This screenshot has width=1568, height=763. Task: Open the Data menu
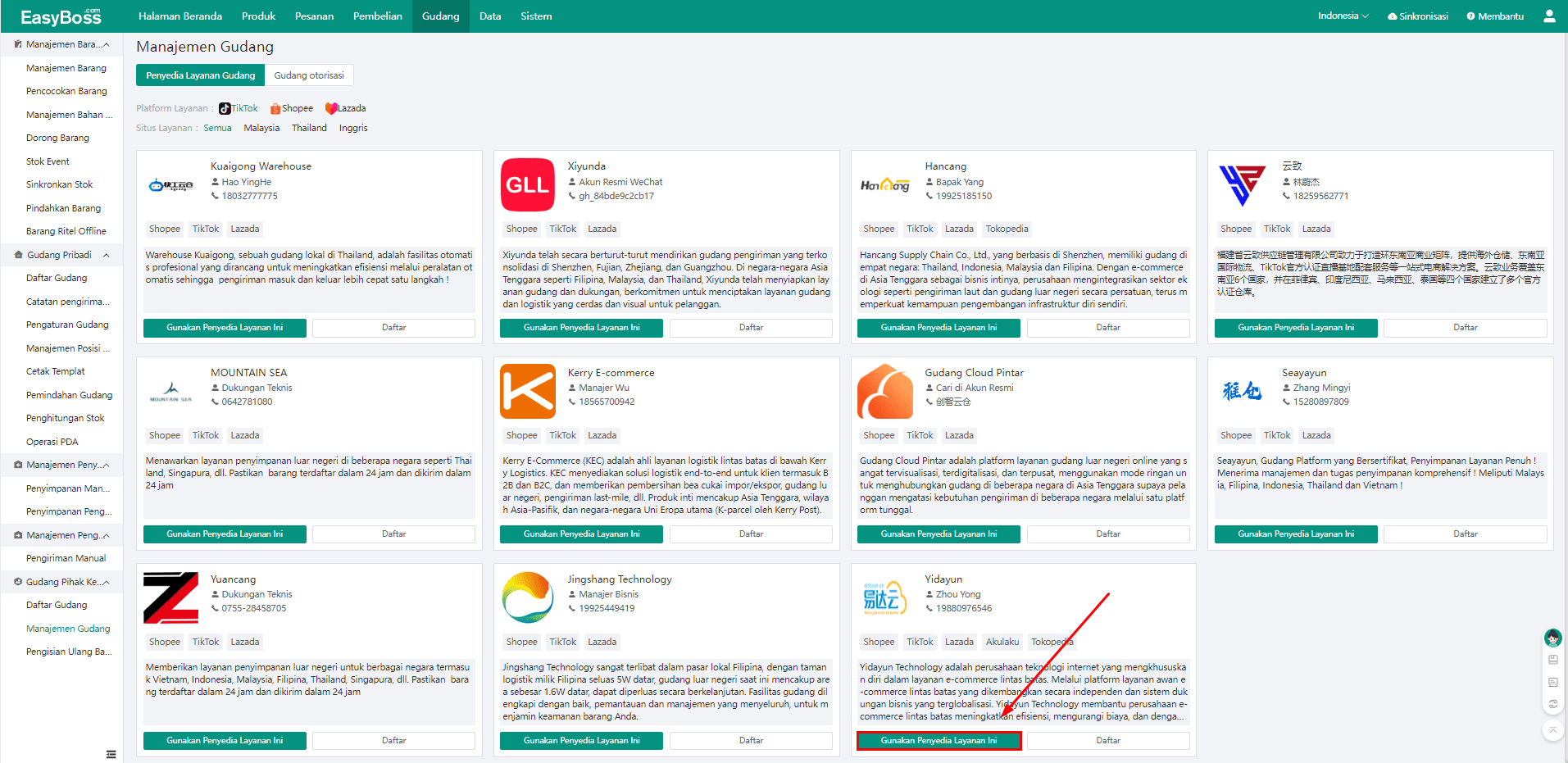tap(490, 16)
